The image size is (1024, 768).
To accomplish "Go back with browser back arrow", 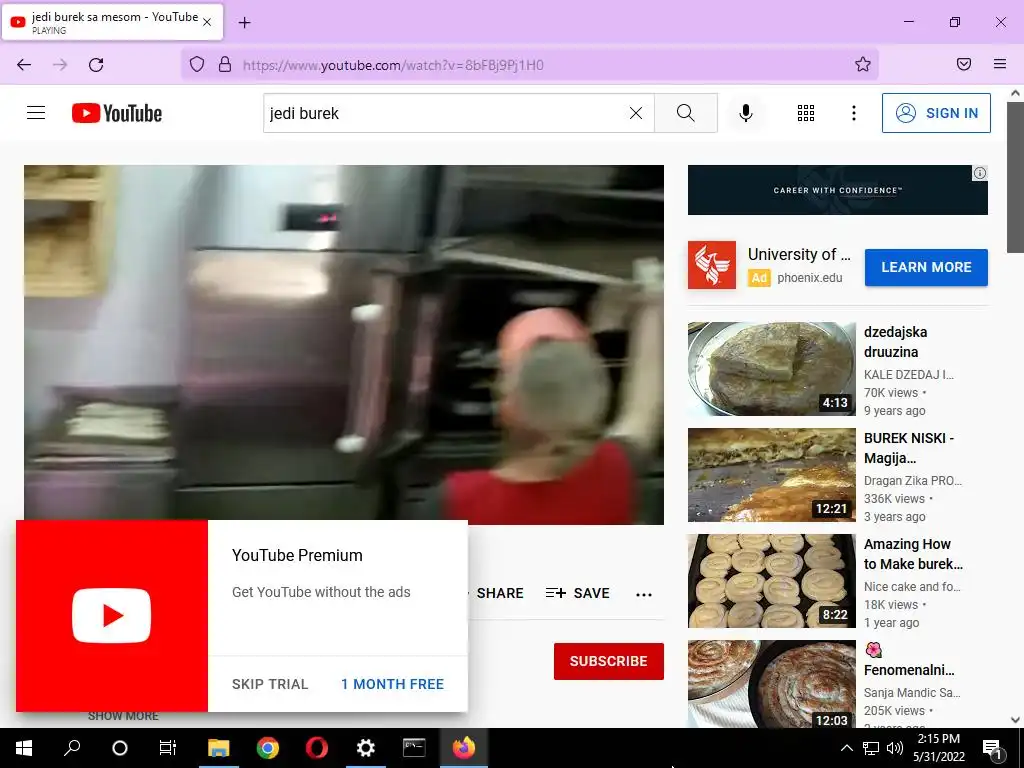I will [24, 65].
